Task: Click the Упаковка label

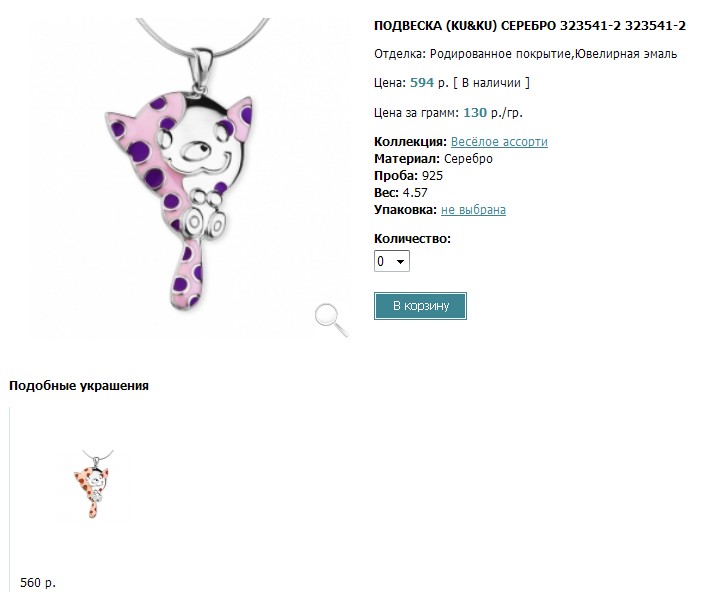Action: click(405, 210)
